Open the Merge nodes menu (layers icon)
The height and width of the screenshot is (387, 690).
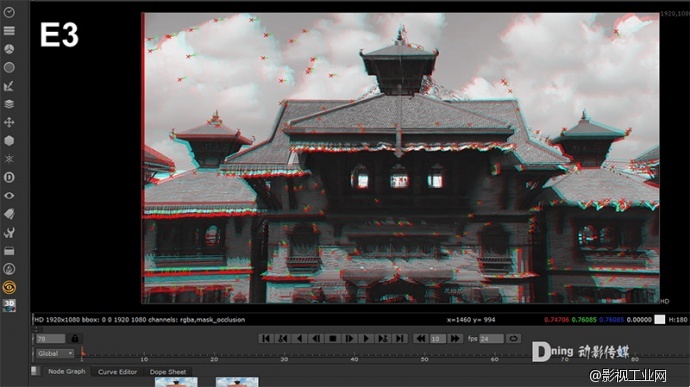(x=9, y=104)
